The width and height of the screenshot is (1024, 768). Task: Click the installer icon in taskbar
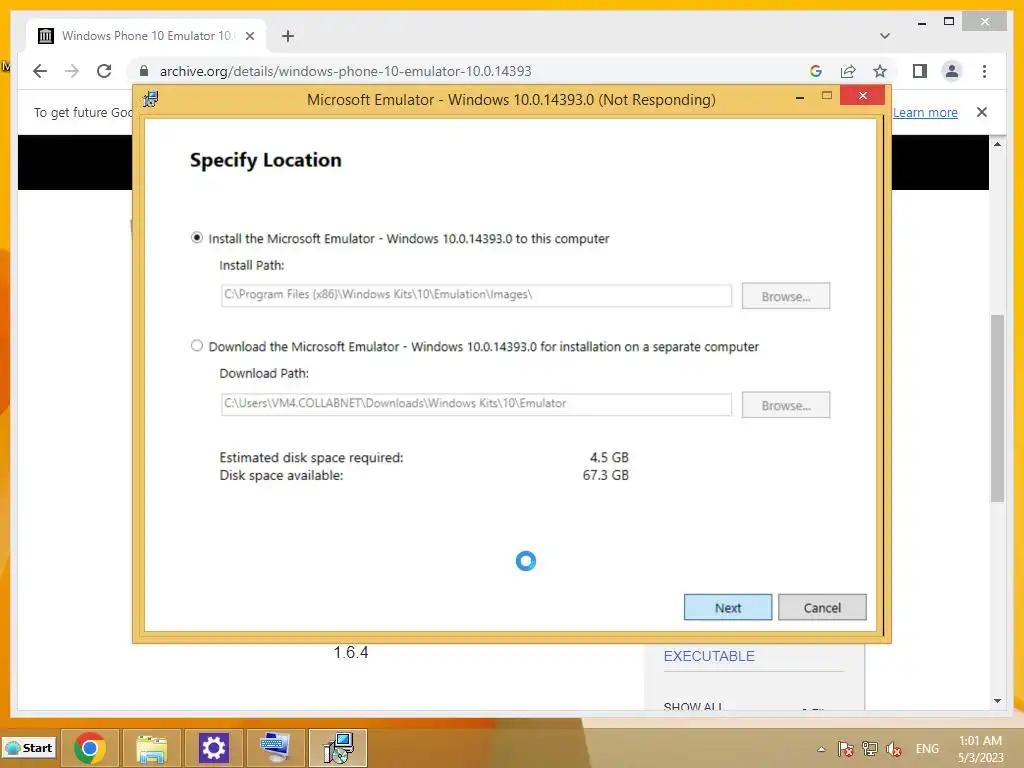(x=338, y=748)
